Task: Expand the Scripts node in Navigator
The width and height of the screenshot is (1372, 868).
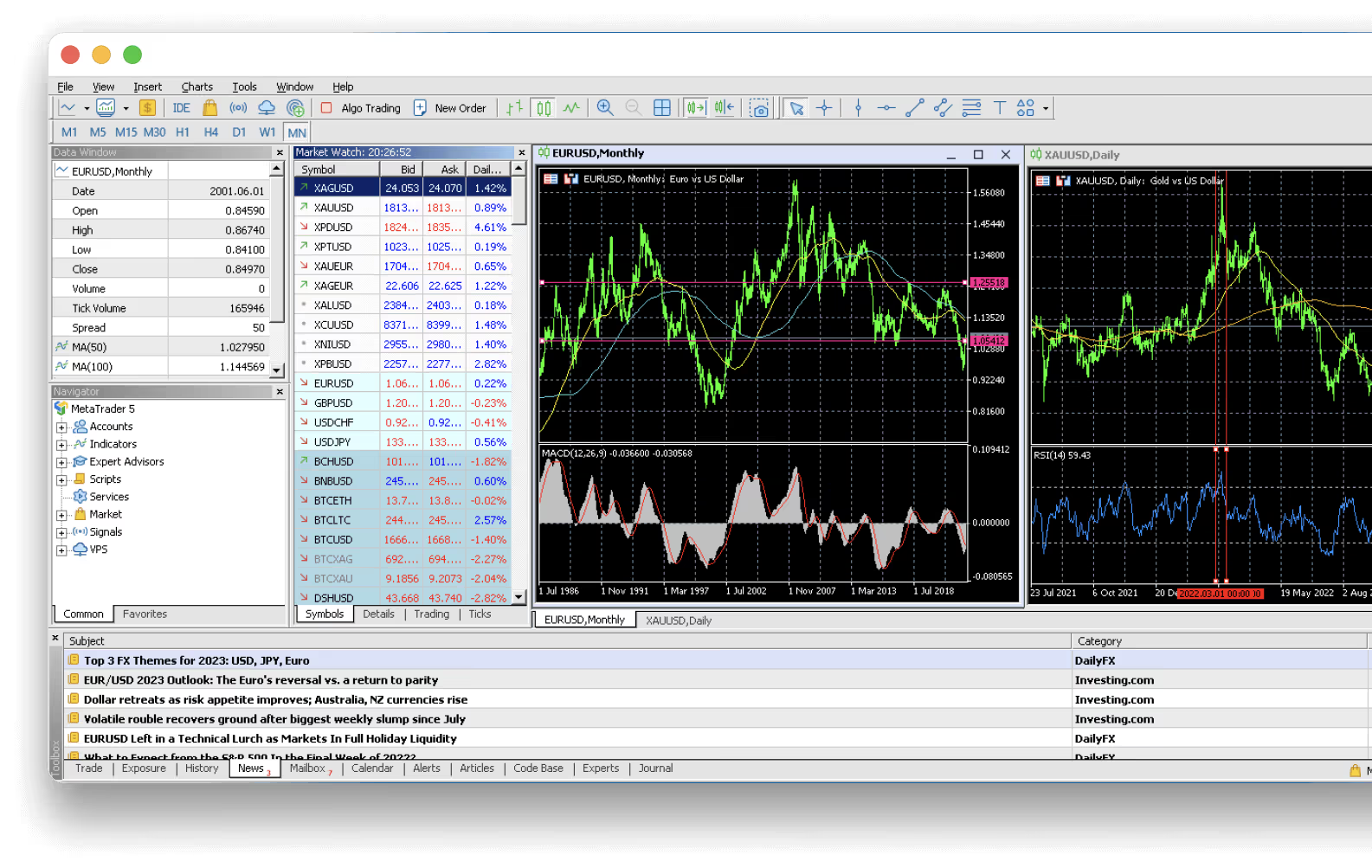Action: click(x=61, y=480)
